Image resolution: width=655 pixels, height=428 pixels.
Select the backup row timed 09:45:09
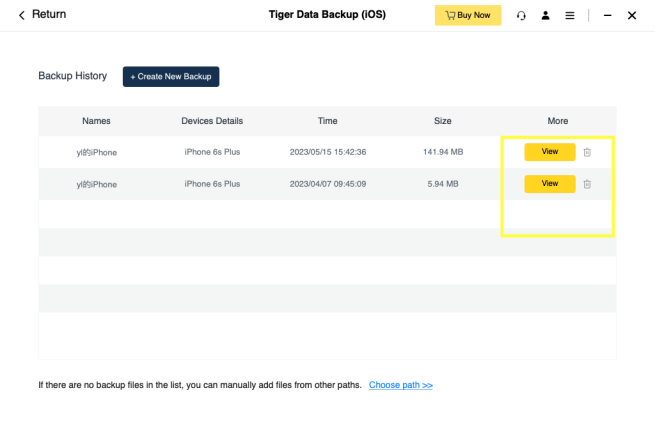tap(327, 184)
